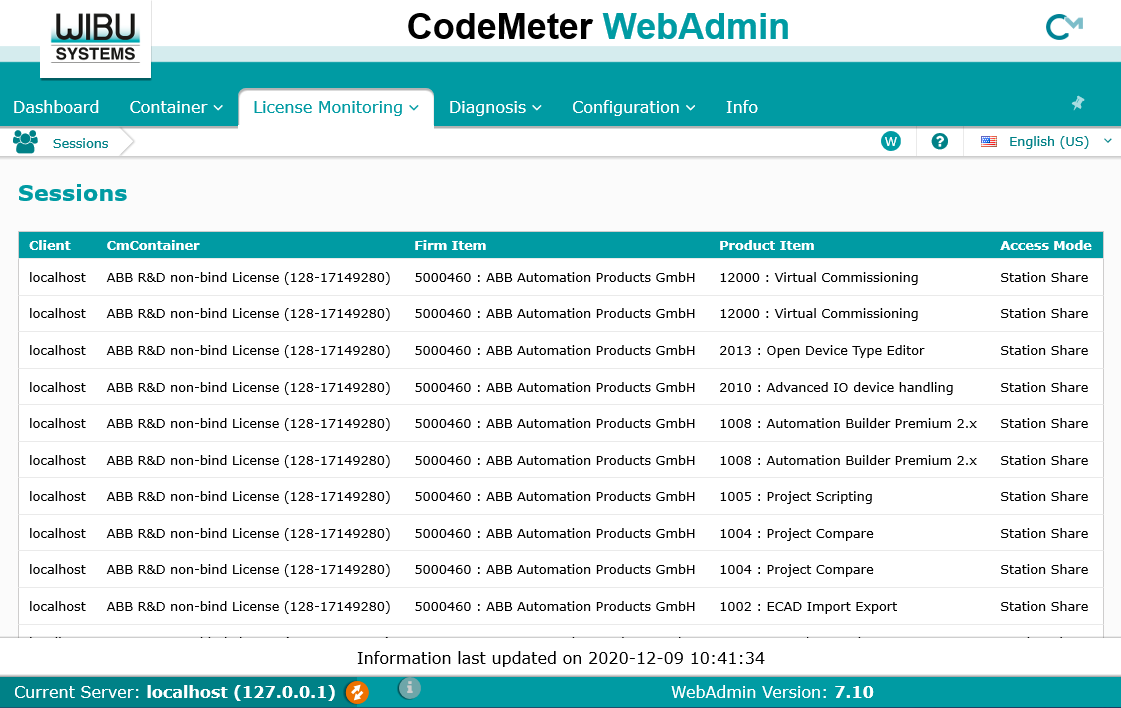Click the WebAdmin Version 7.10 text

[x=772, y=692]
